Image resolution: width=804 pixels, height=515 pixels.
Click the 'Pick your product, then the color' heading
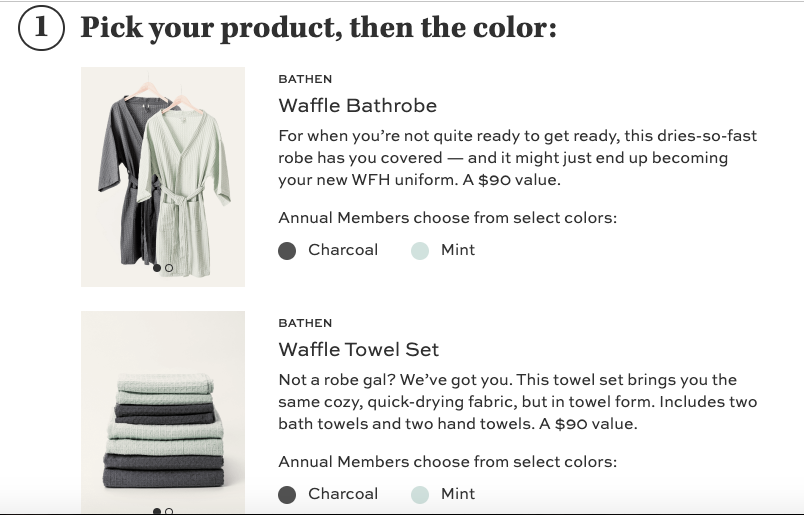pyautogui.click(x=318, y=28)
